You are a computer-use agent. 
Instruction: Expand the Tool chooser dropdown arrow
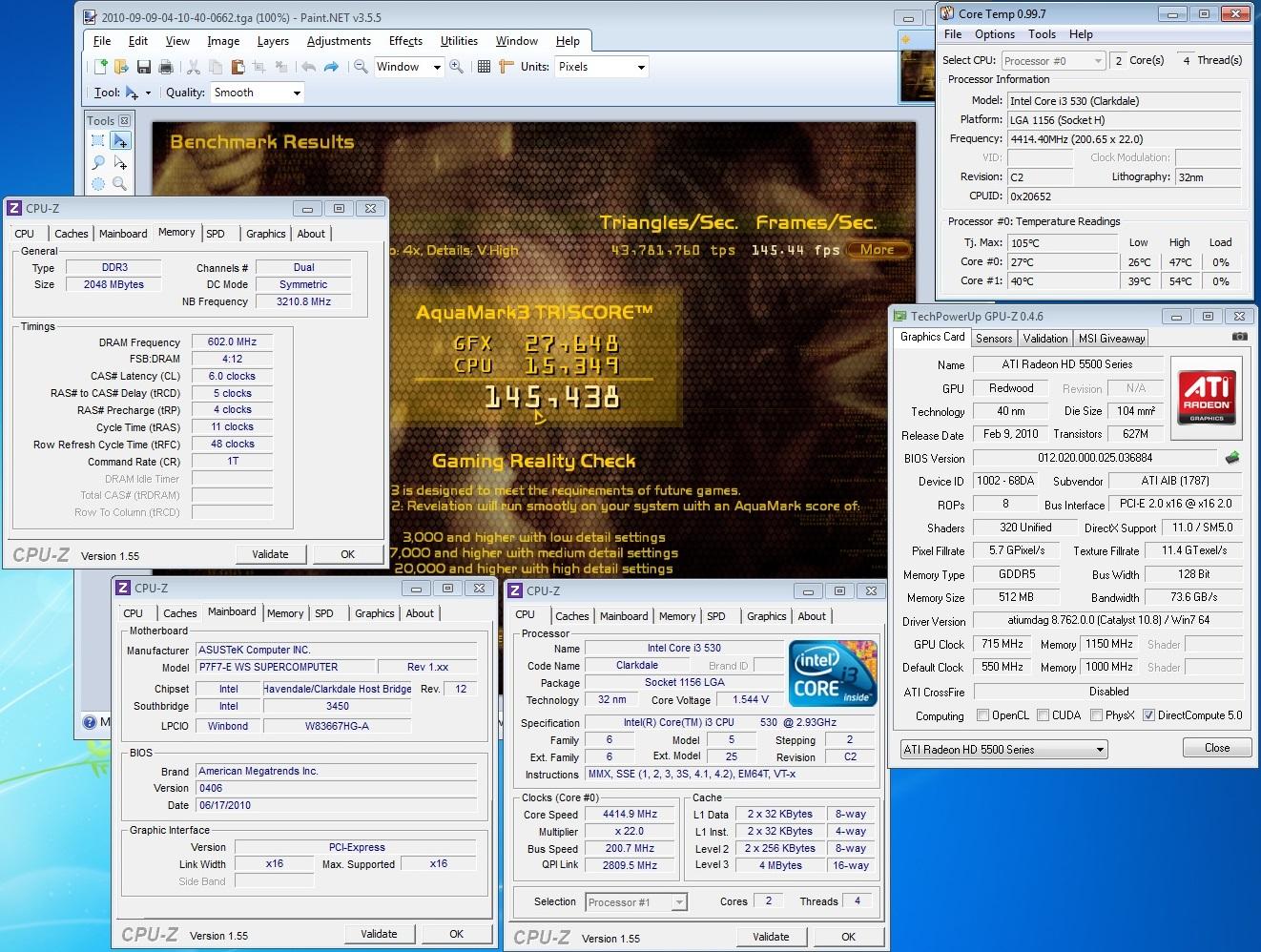pos(148,93)
